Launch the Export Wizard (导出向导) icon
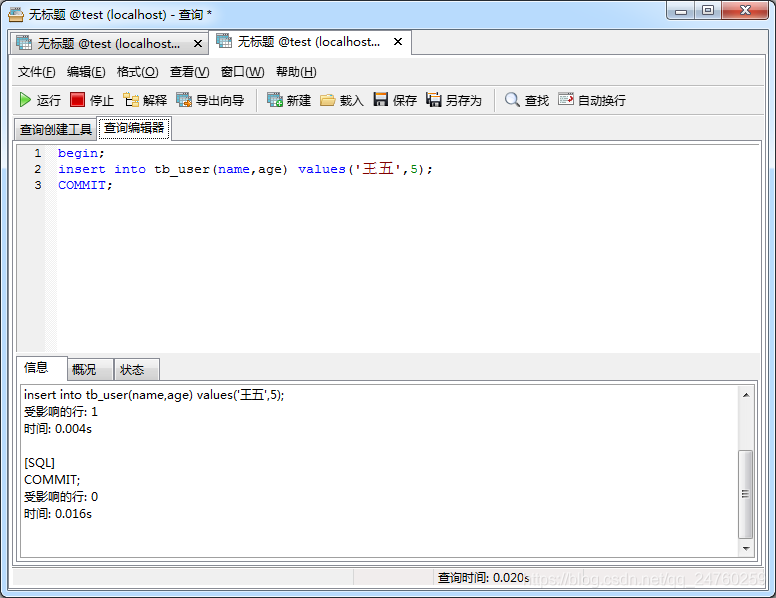The width and height of the screenshot is (776, 598). coord(184,100)
